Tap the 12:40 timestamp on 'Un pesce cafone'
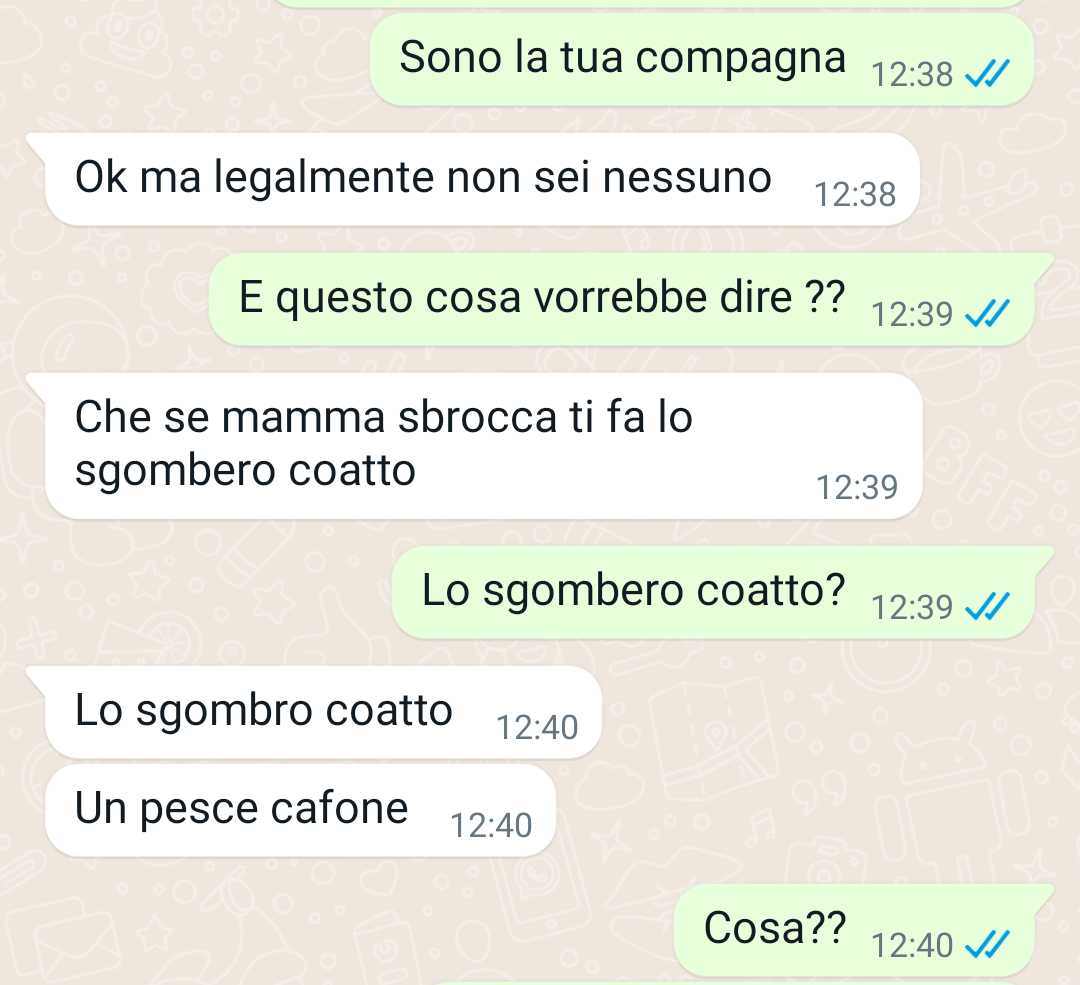Image resolution: width=1080 pixels, height=985 pixels. 490,825
